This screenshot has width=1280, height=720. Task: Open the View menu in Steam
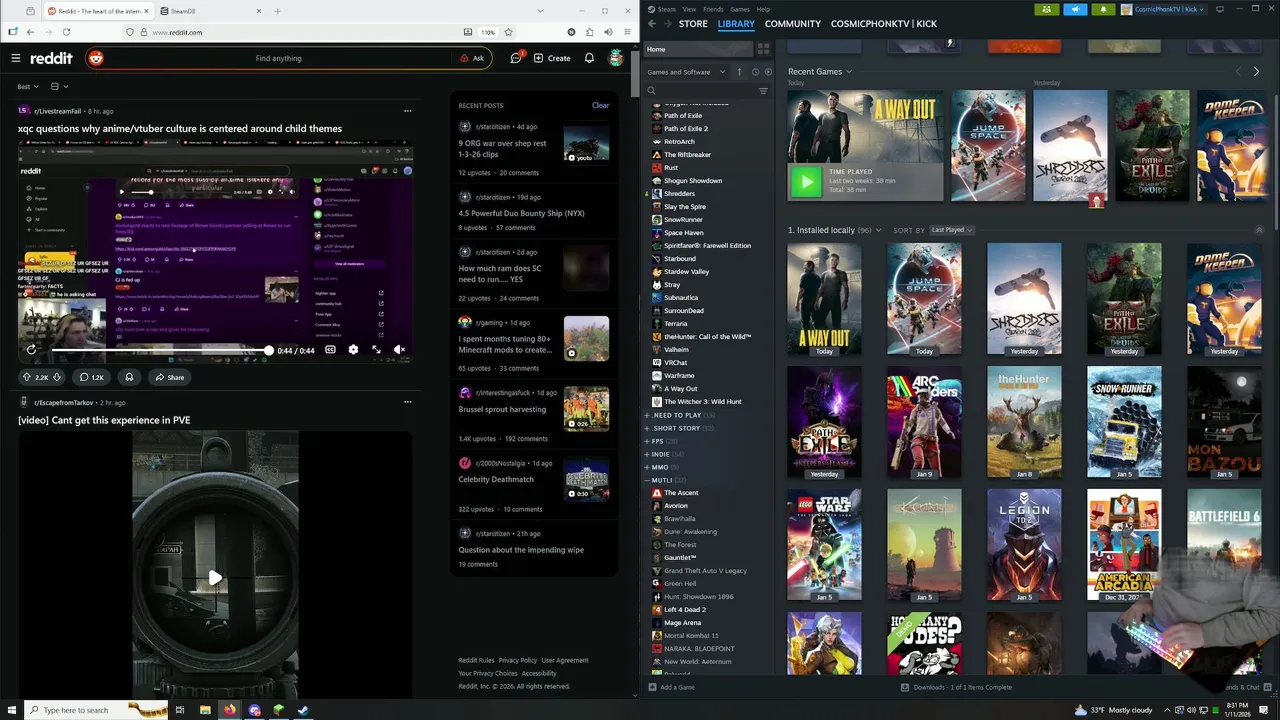click(689, 9)
